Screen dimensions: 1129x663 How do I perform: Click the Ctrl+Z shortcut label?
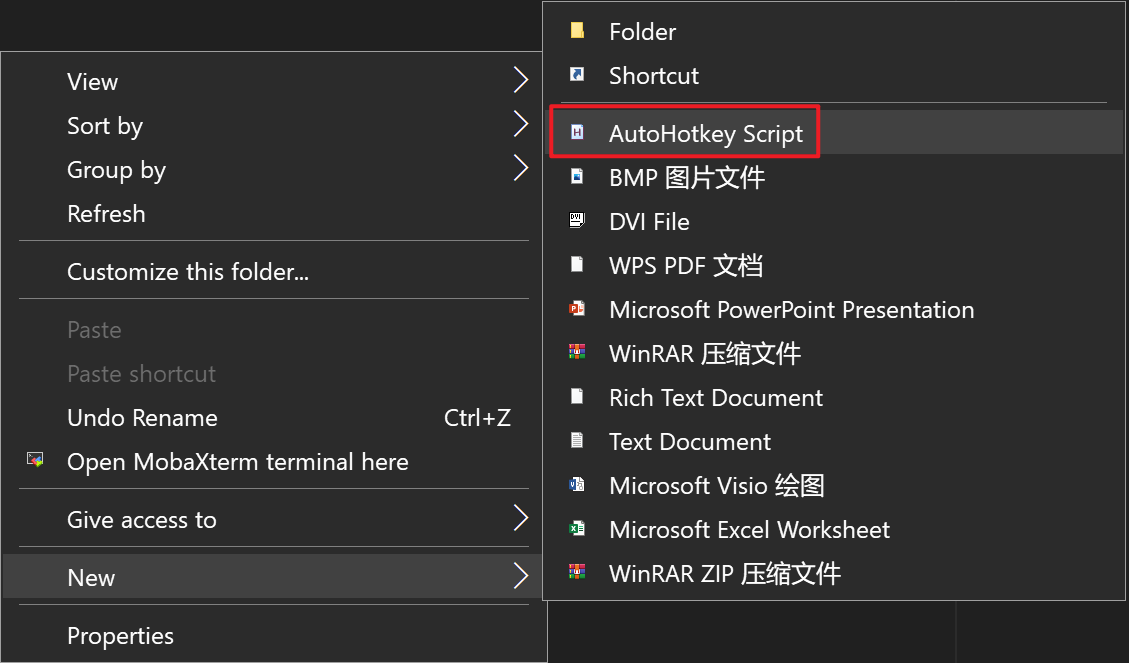tap(477, 418)
